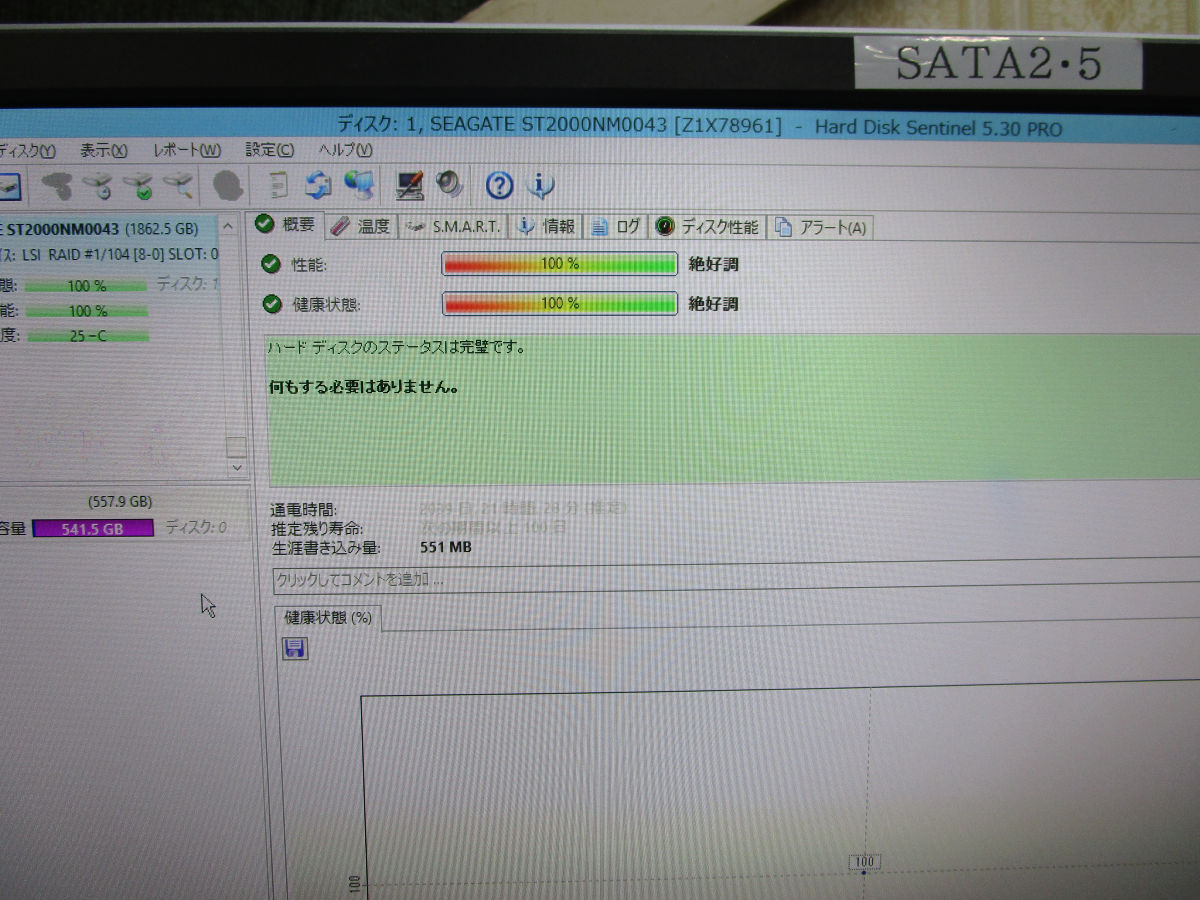Click the blue info 'i' toolbar icon

click(540, 185)
